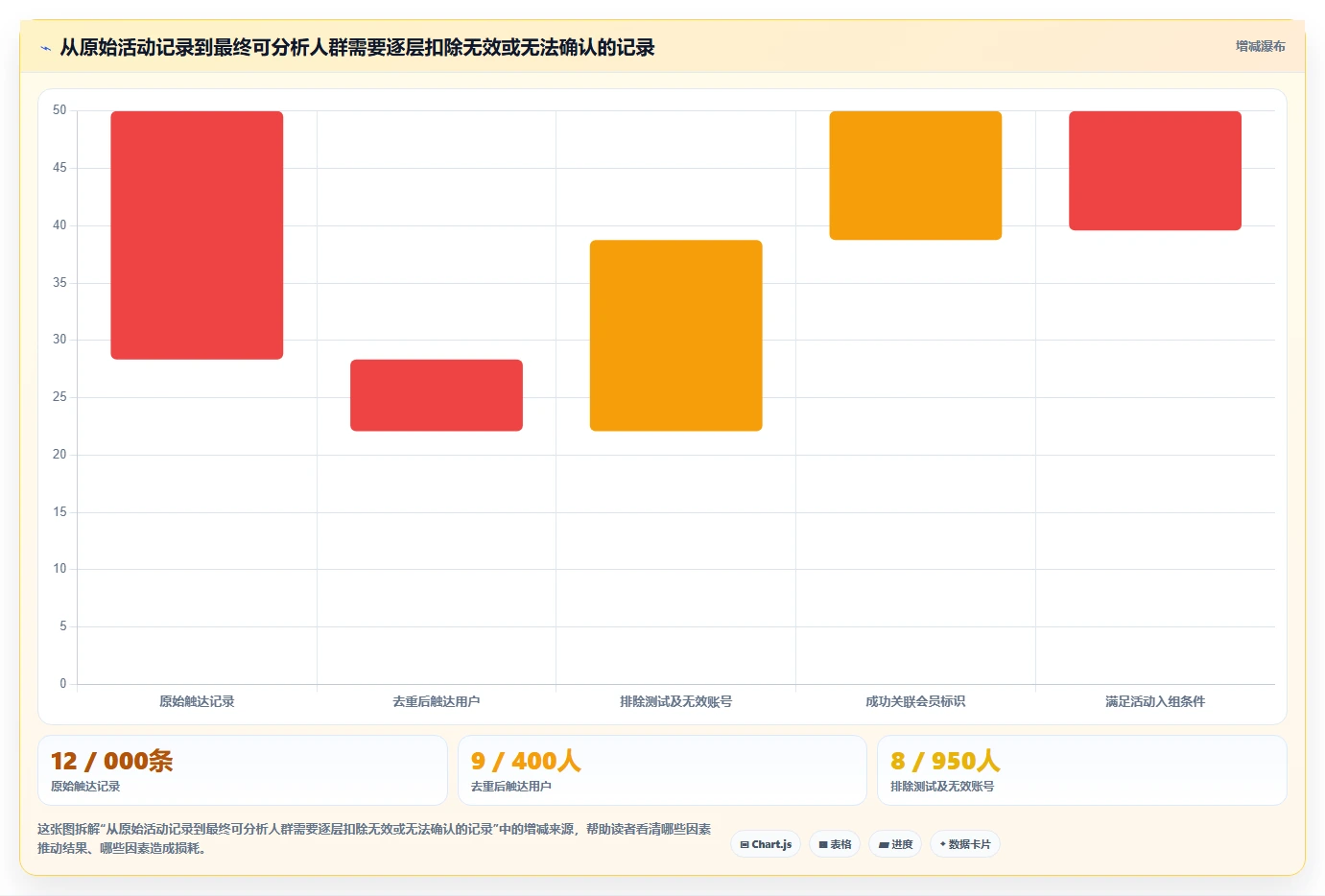Click the 表格 chip
This screenshot has width=1325, height=896.
835,844
